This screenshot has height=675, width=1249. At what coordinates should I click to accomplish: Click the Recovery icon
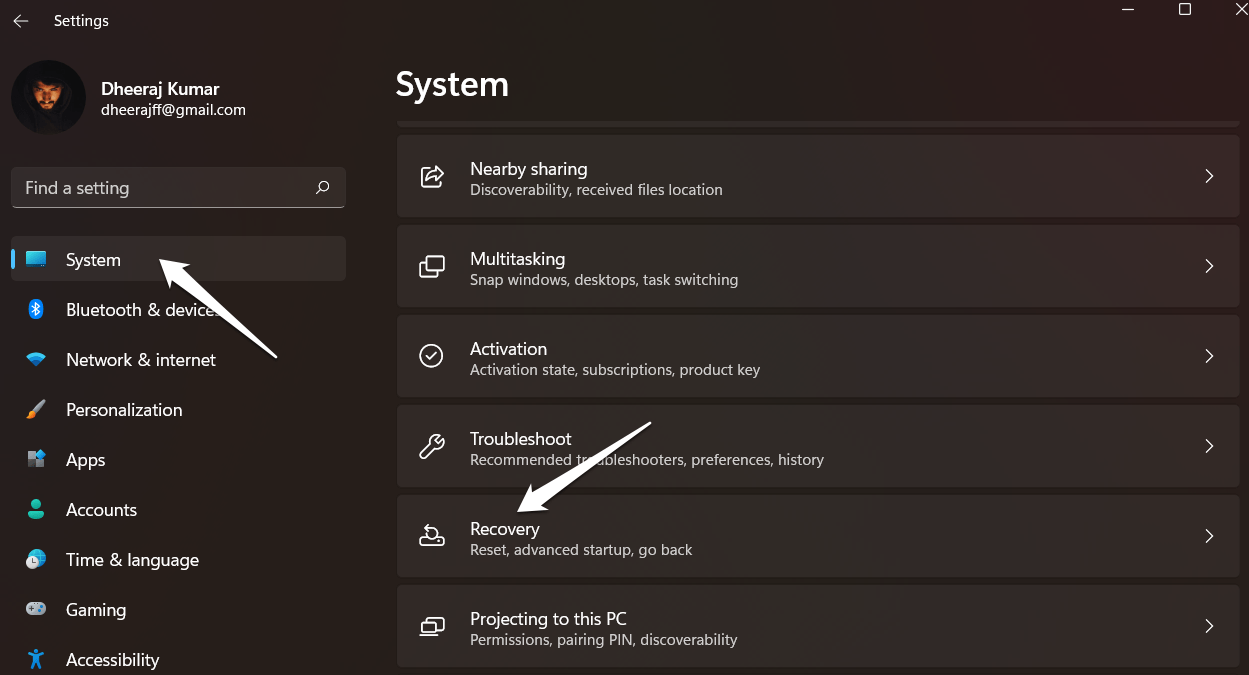click(432, 536)
